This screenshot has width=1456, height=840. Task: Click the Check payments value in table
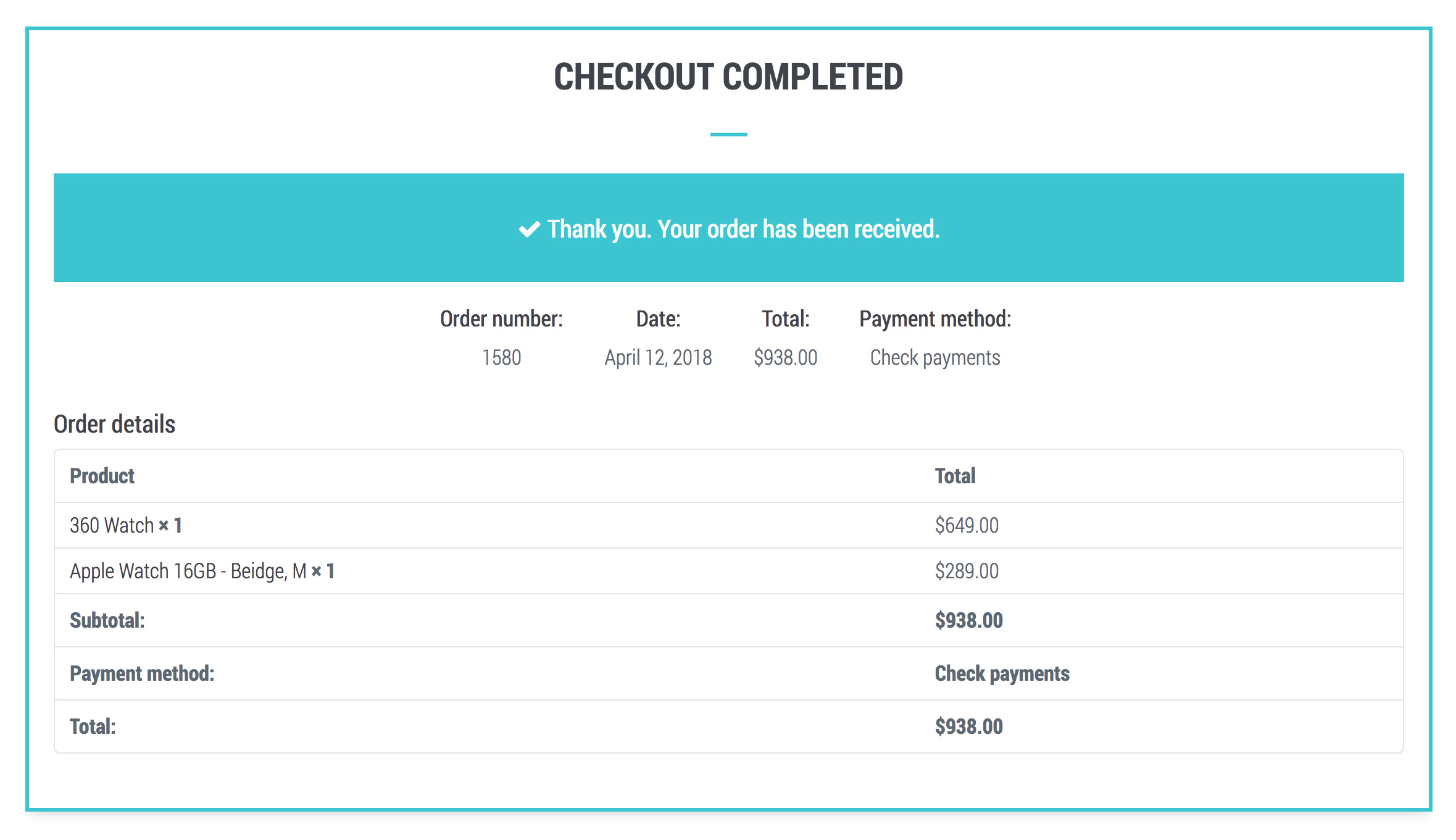click(1002, 673)
